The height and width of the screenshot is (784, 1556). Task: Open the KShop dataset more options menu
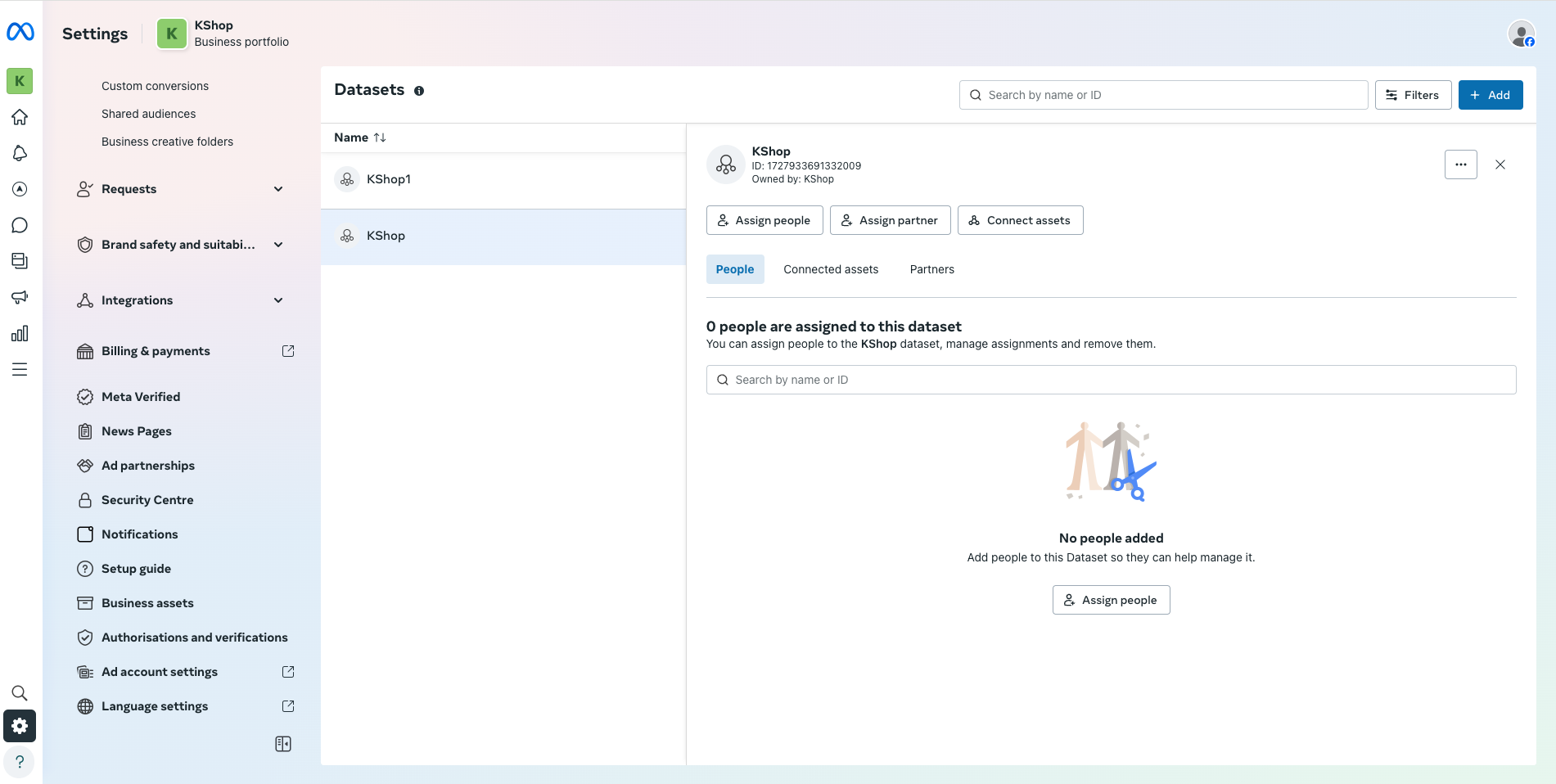click(x=1461, y=164)
